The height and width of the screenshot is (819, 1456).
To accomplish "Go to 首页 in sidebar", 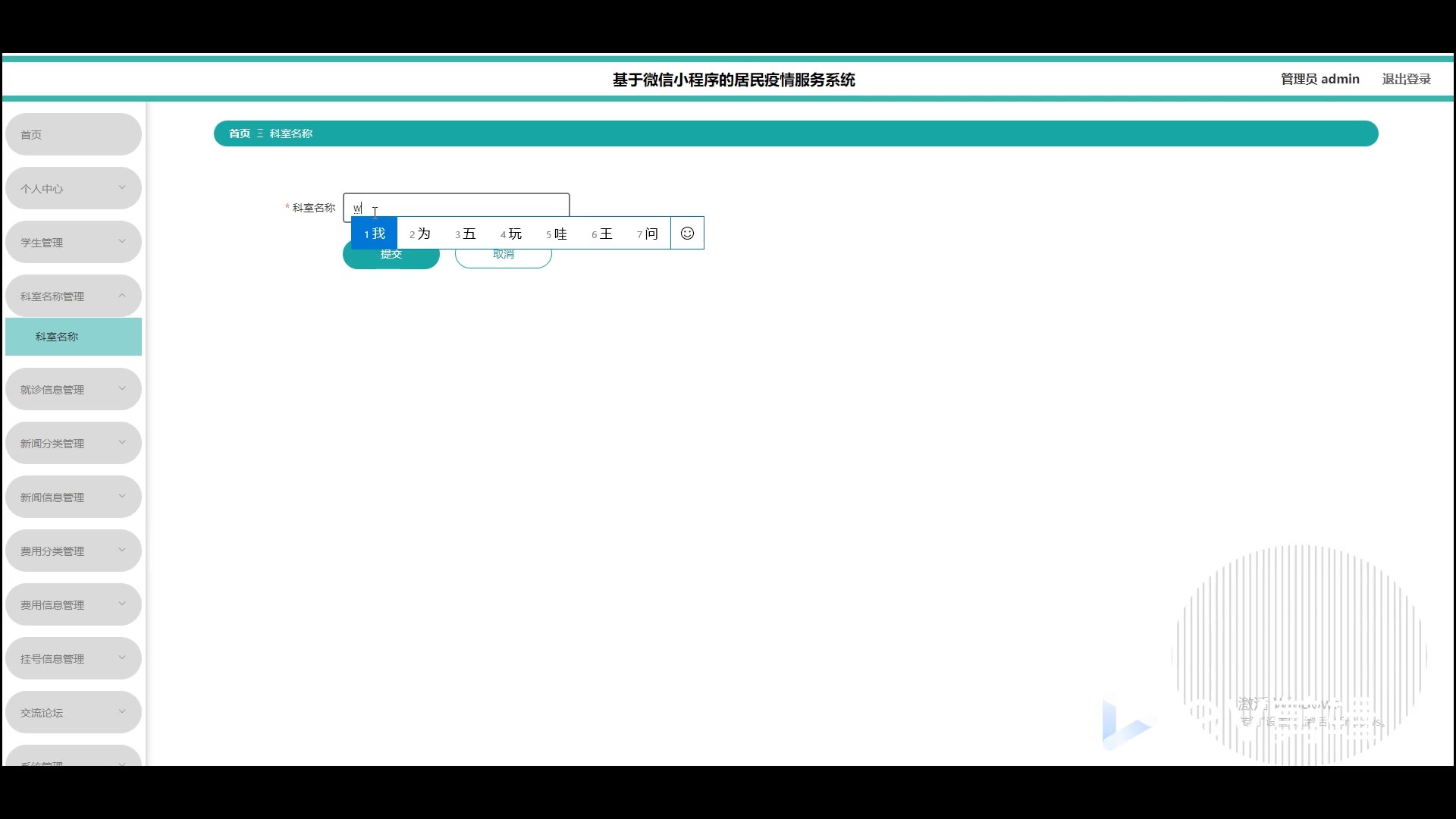I will click(74, 134).
